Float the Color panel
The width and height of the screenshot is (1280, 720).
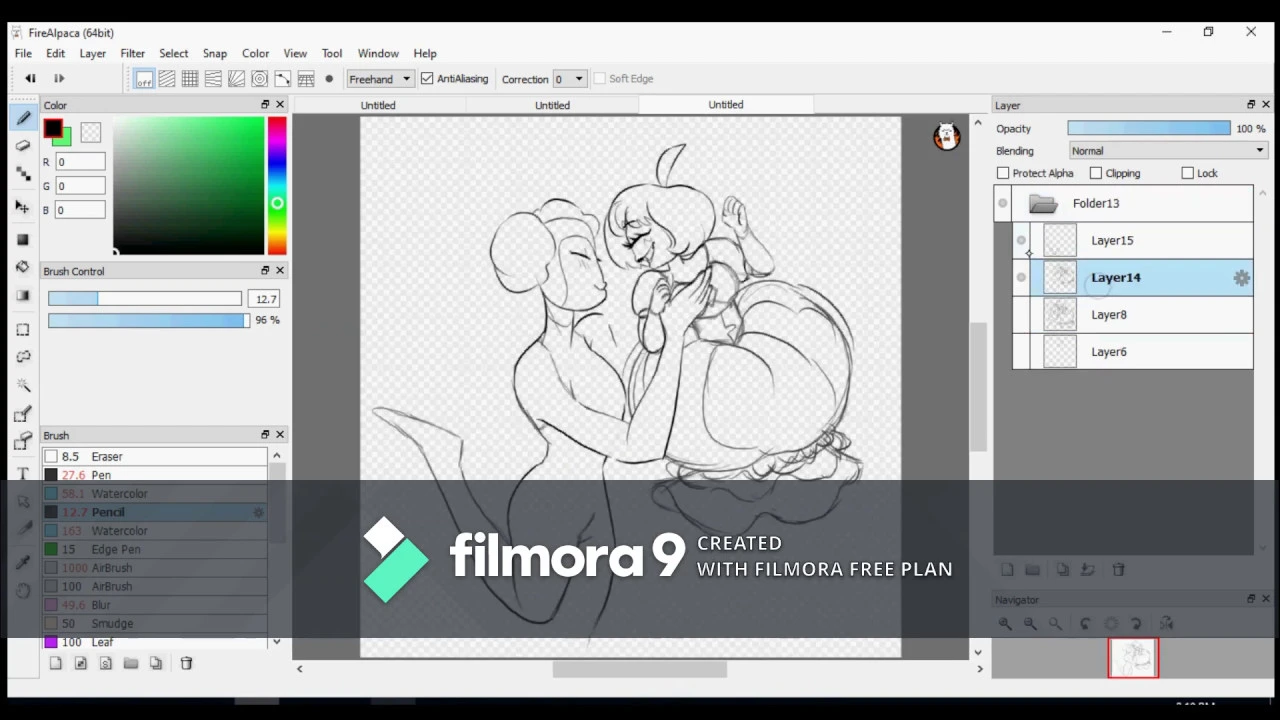(265, 105)
